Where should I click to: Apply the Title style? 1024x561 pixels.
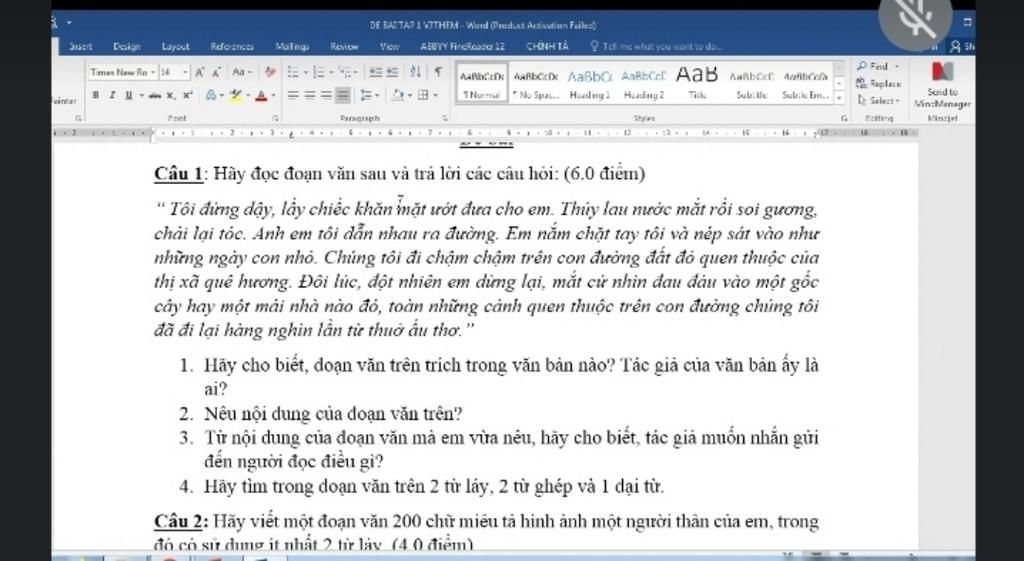696,84
